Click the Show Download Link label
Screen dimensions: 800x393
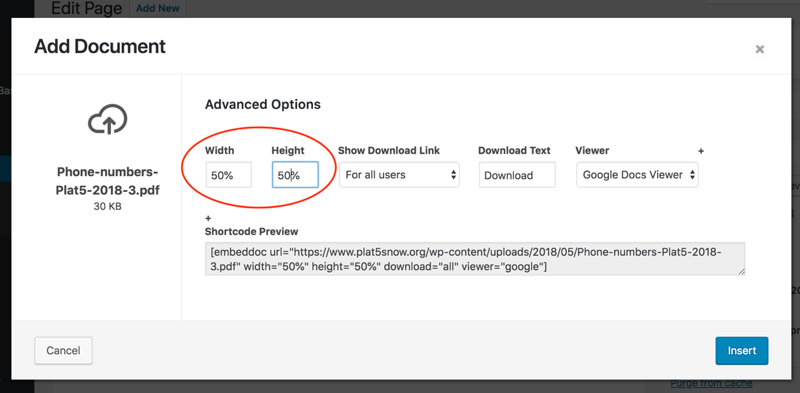pyautogui.click(x=389, y=151)
